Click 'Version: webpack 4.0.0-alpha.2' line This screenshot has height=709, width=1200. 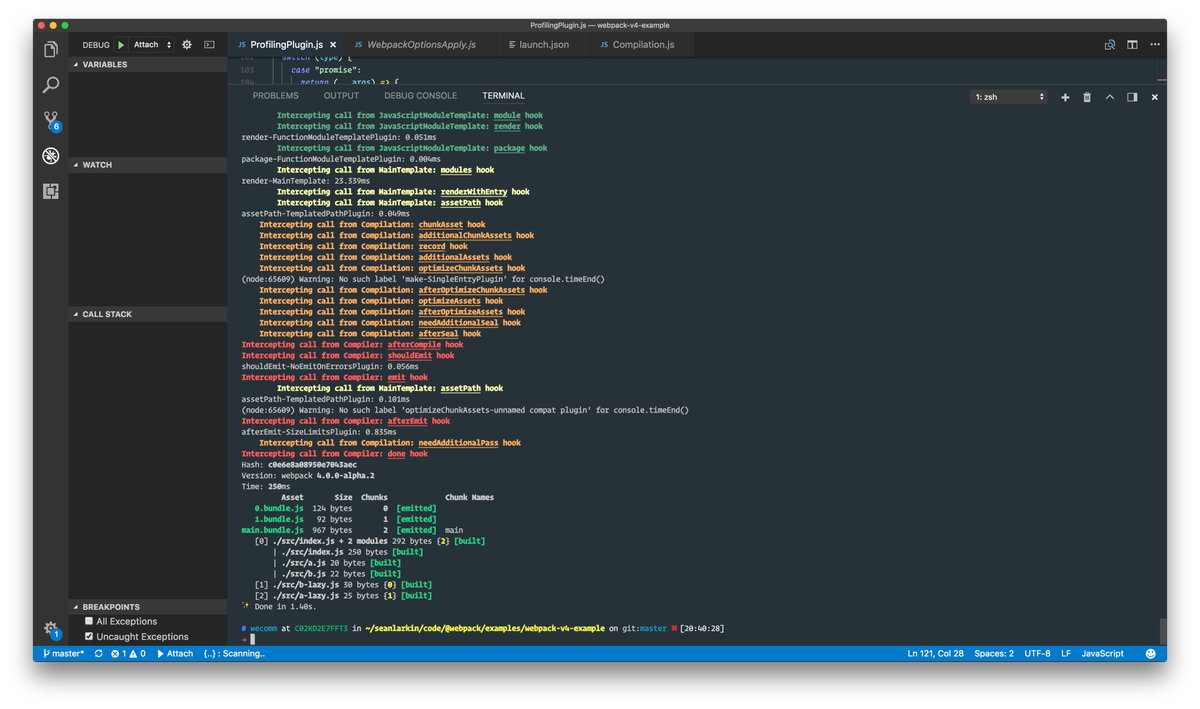click(308, 476)
